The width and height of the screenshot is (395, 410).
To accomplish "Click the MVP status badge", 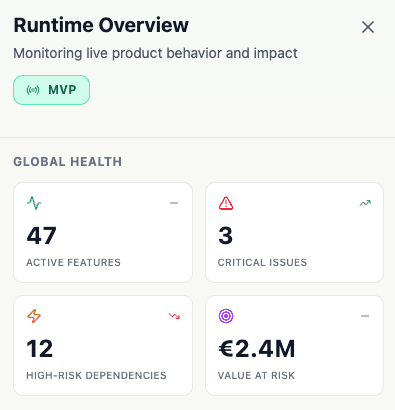I will click(x=51, y=90).
